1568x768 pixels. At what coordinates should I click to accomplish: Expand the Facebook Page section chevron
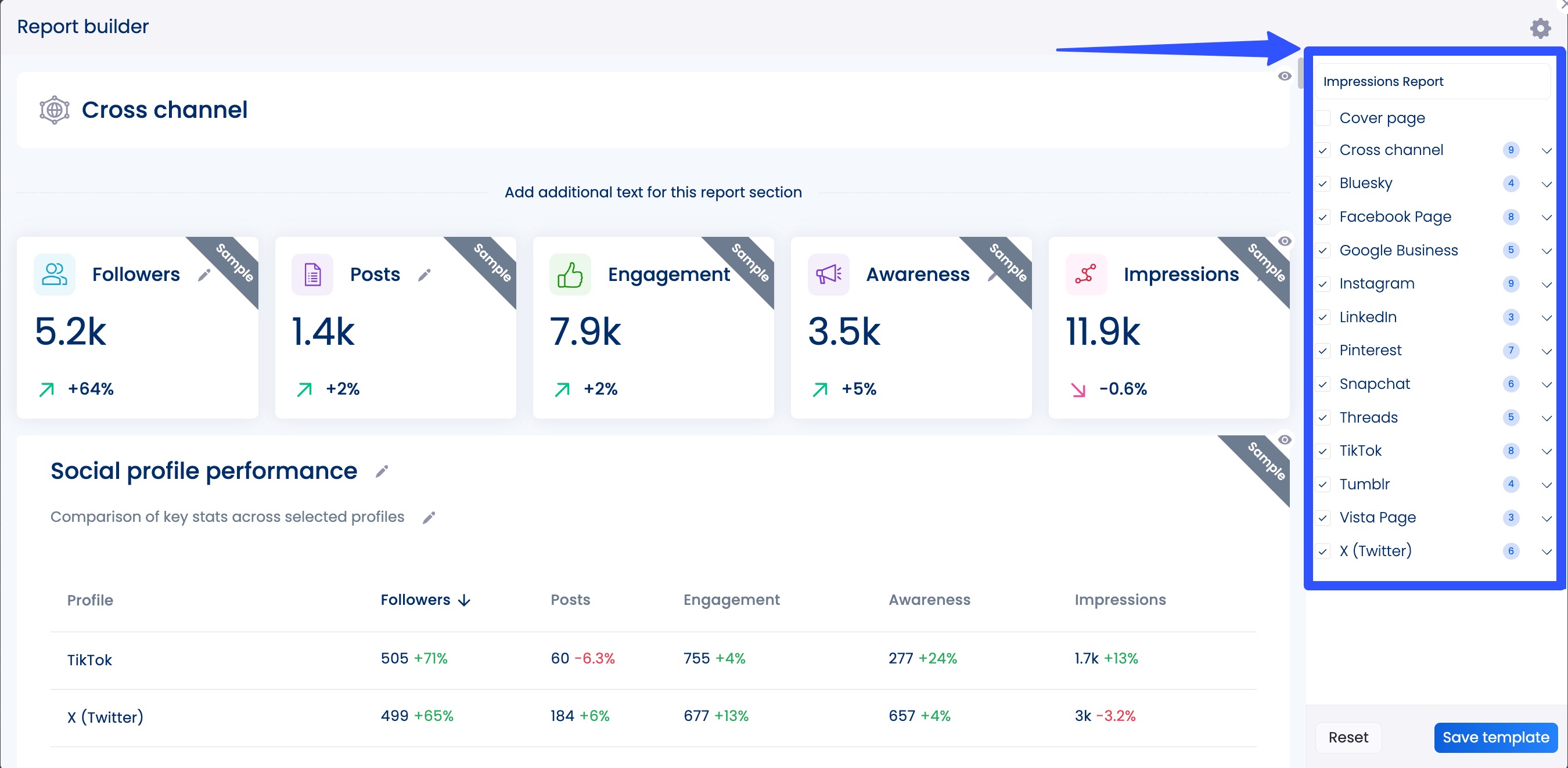click(x=1547, y=217)
